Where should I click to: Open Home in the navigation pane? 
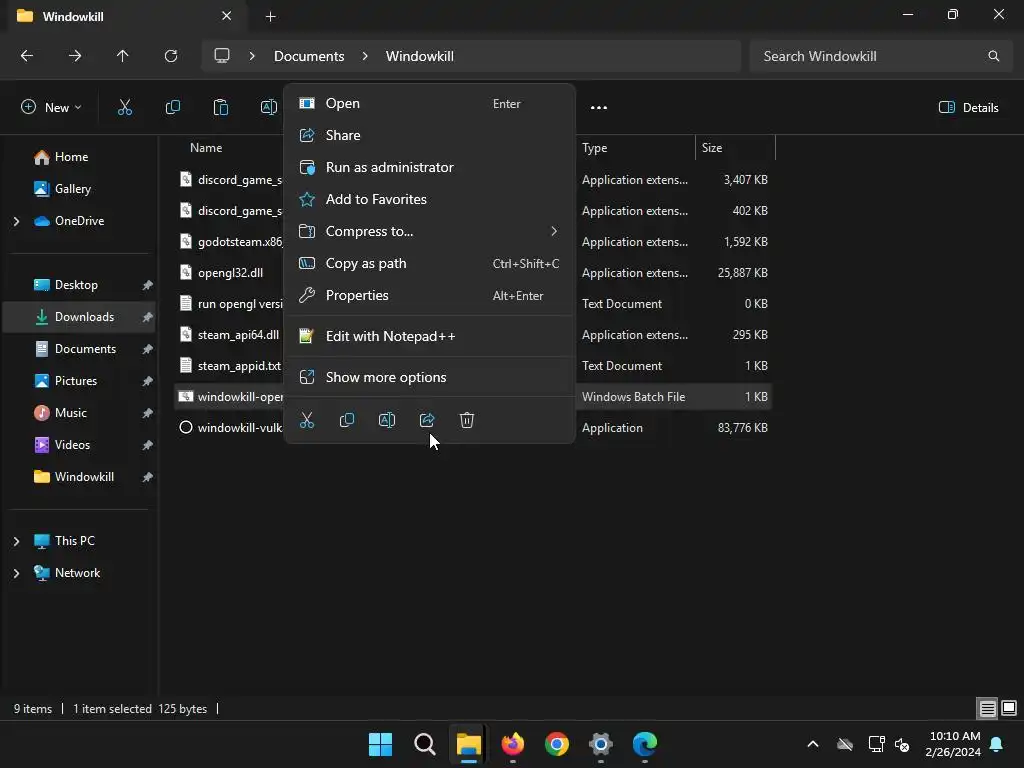(x=71, y=157)
